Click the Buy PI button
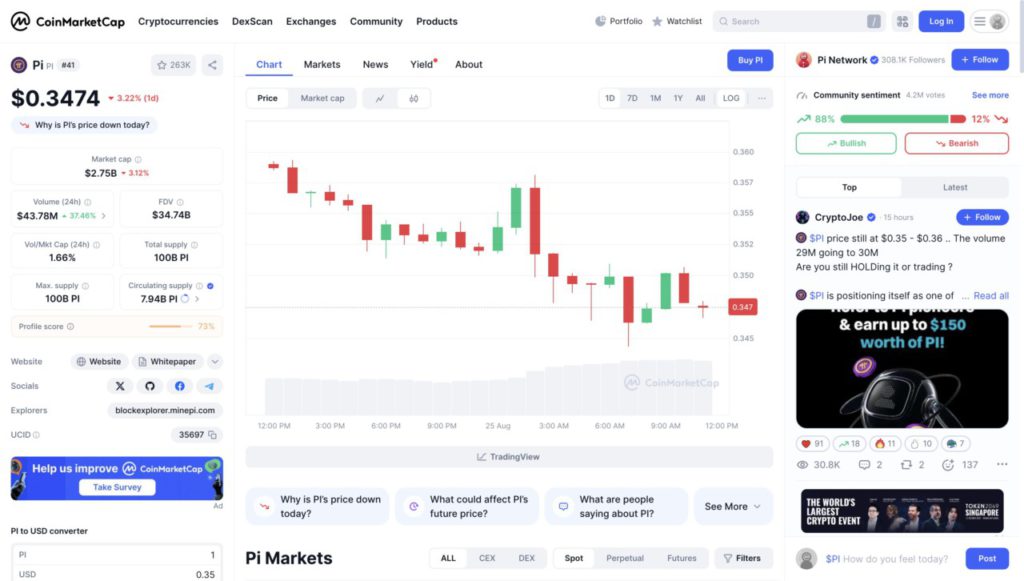 pos(749,60)
